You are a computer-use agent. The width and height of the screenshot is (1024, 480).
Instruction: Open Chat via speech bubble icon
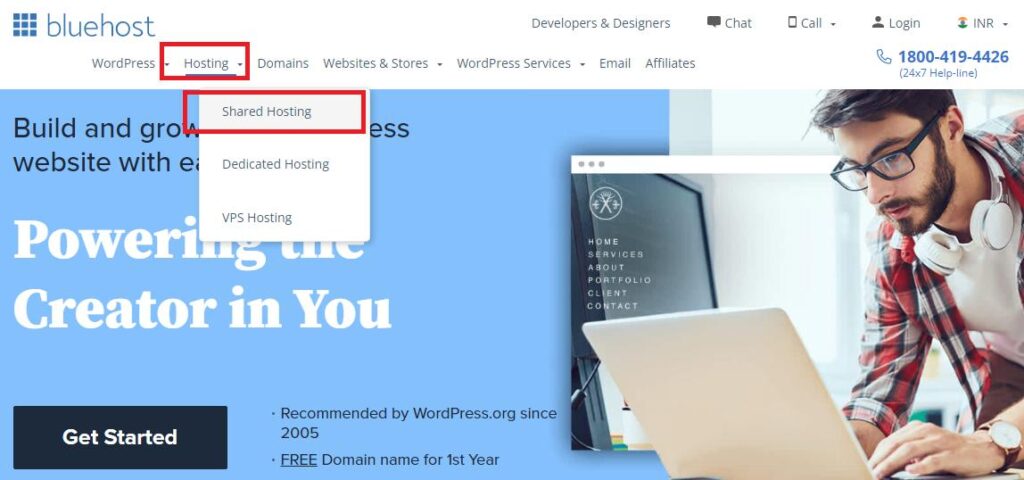point(714,22)
